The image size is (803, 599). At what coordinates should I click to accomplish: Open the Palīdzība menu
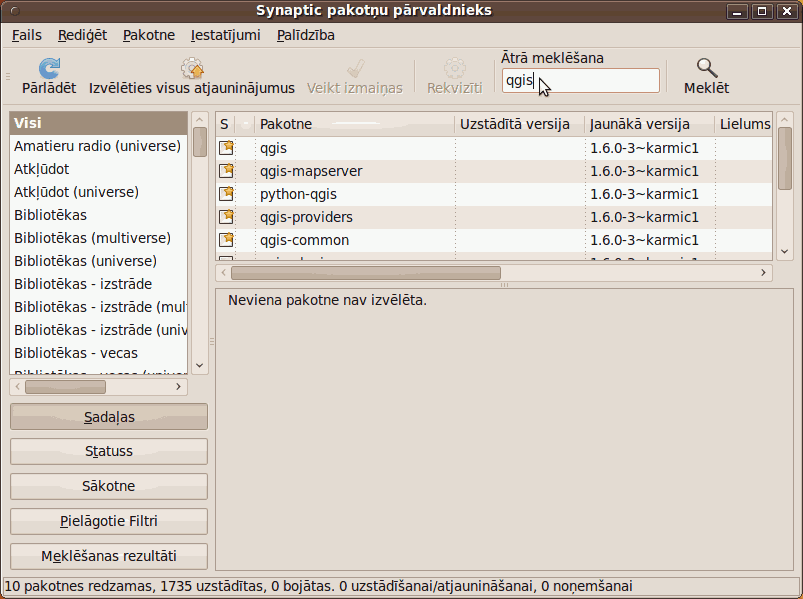pos(306,35)
